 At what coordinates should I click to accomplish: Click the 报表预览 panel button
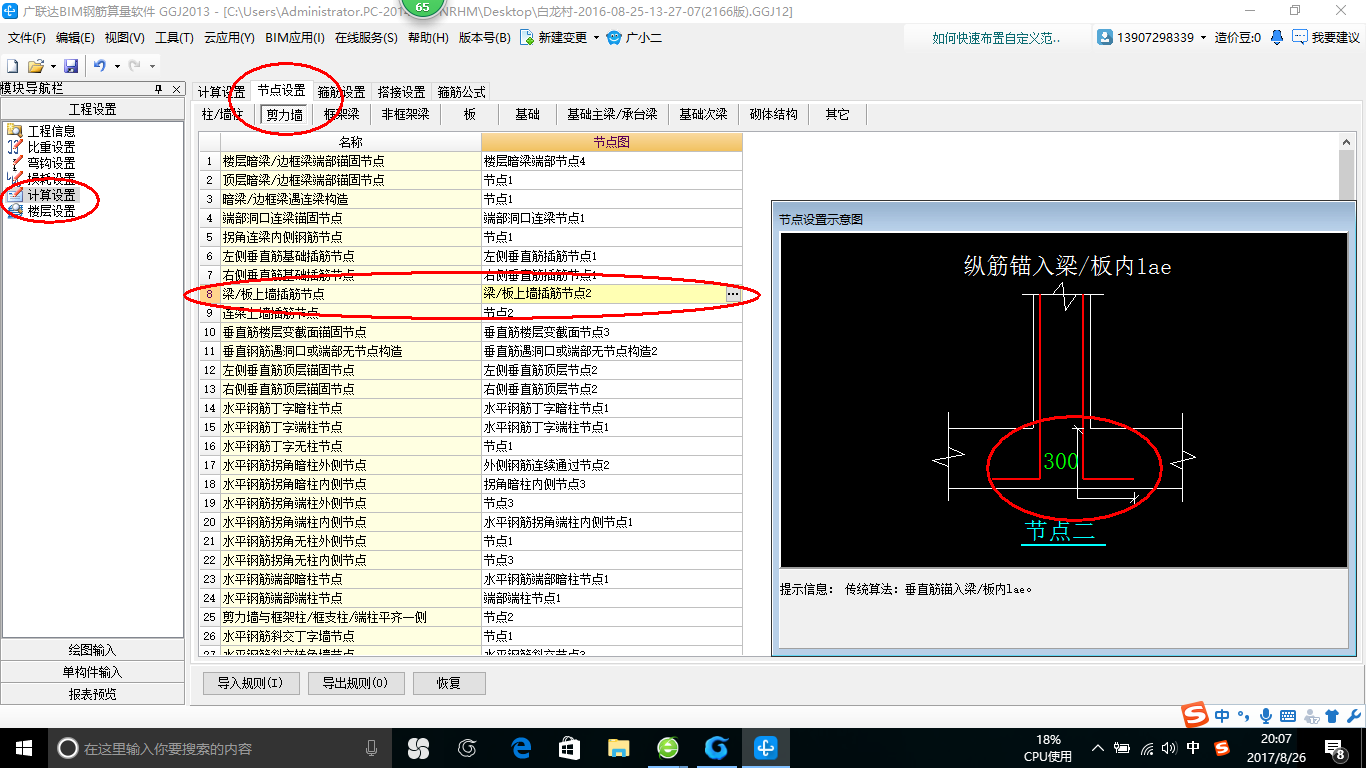pos(92,694)
